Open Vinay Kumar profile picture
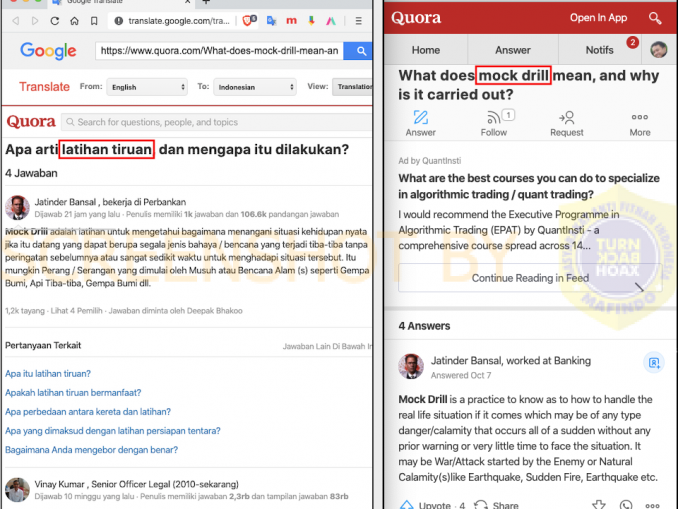678x509 pixels. [17, 490]
